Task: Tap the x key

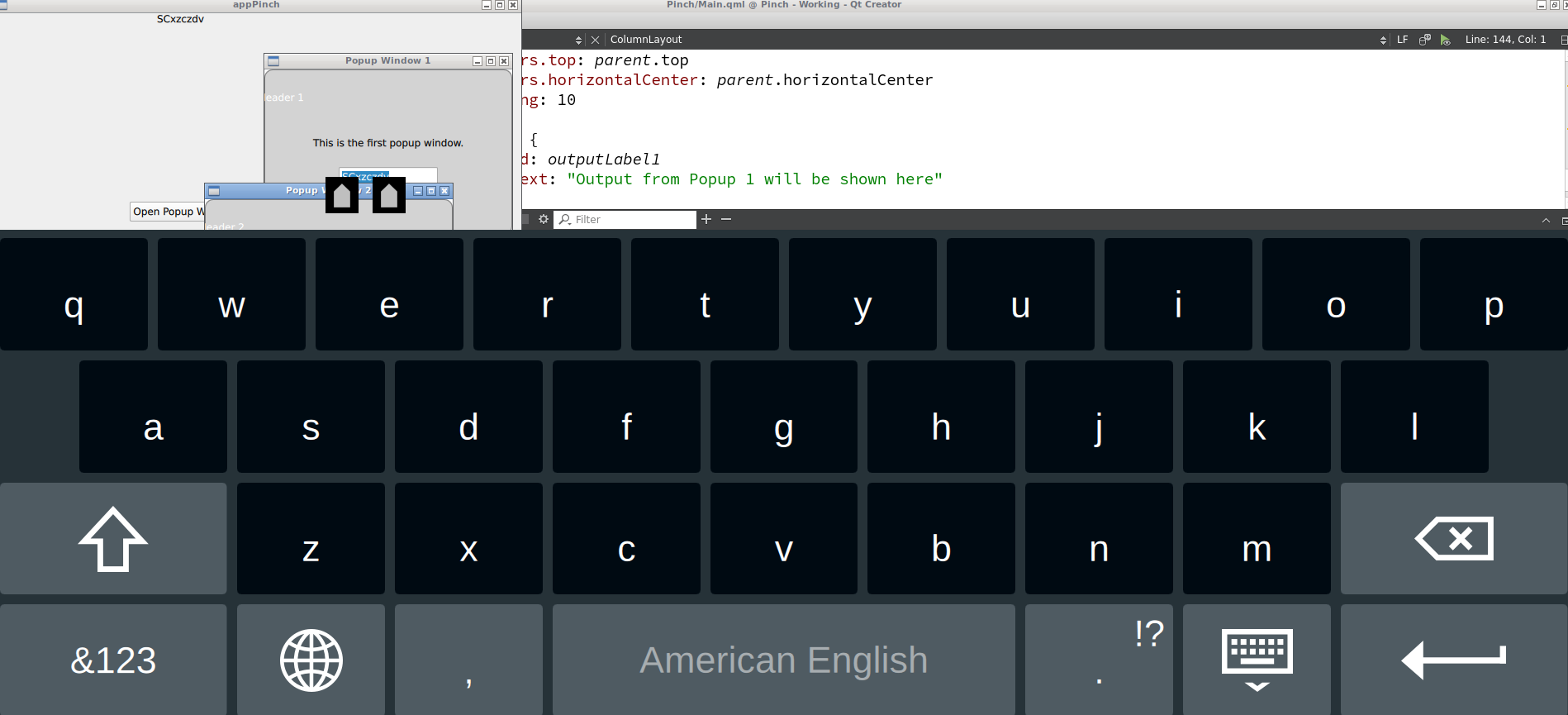Action: tap(468, 539)
